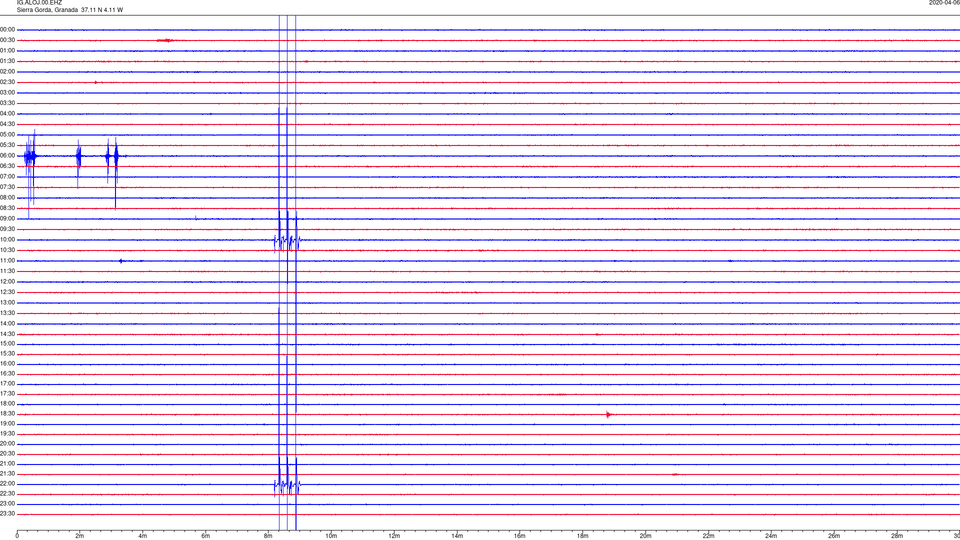Choose the 22:00 time label
The height and width of the screenshot is (540, 960).
coord(7,484)
